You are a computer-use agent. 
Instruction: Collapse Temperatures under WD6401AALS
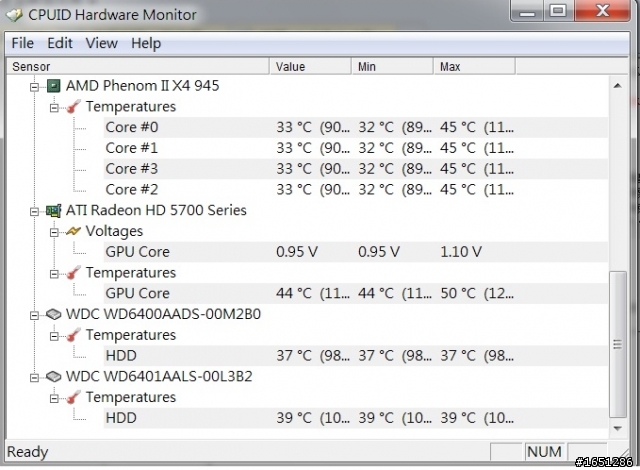54,398
